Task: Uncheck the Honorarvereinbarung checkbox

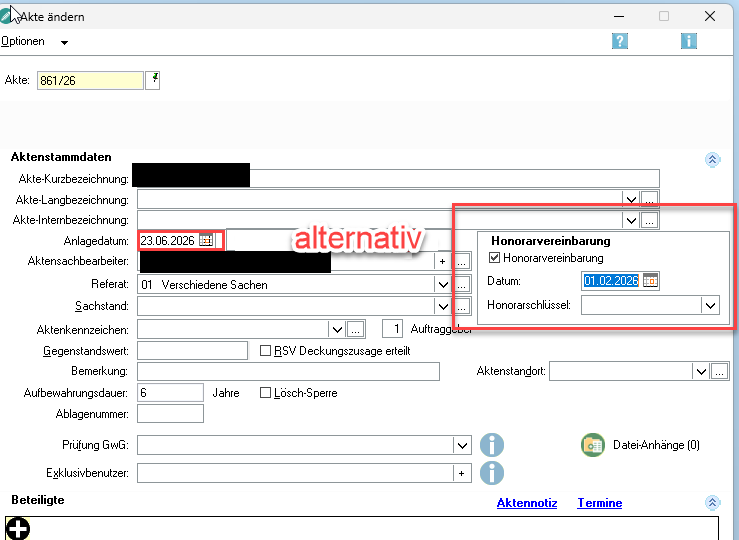Action: [494, 258]
